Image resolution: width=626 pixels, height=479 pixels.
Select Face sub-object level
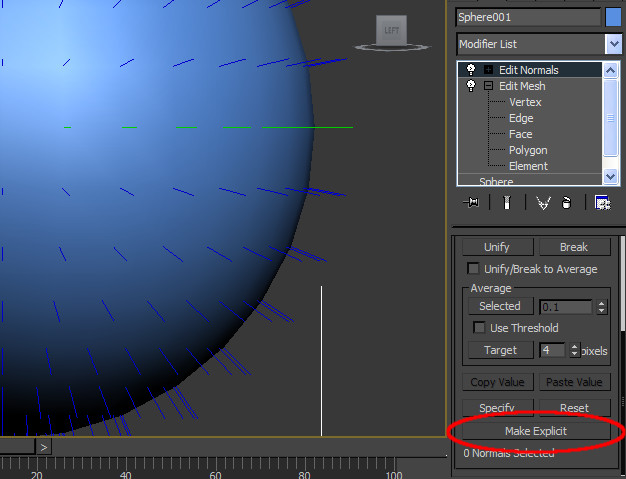coord(520,134)
